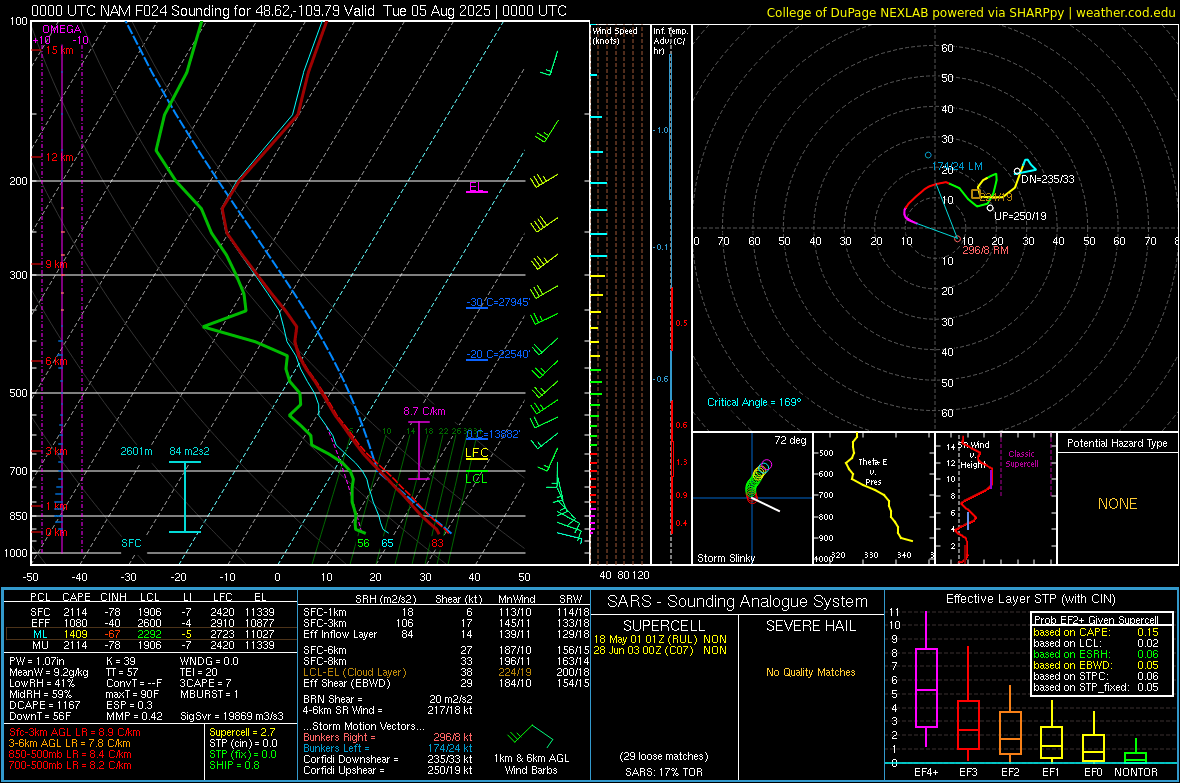This screenshot has width=1180, height=783.
Task: Select the SFC parcel row in table
Action: click(151, 612)
